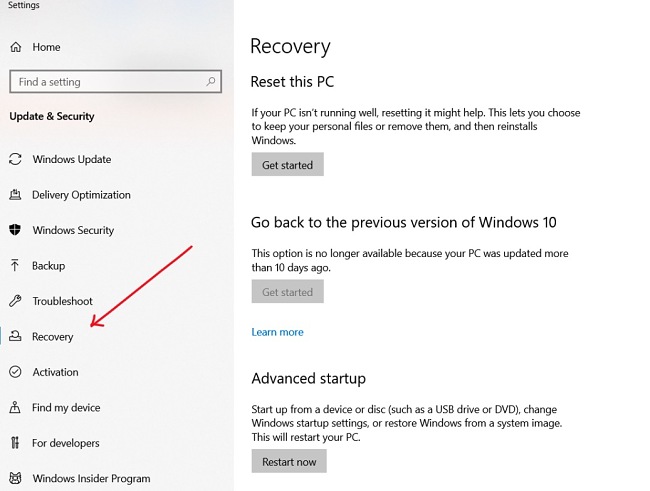Click the Update & Security heading

point(52,117)
